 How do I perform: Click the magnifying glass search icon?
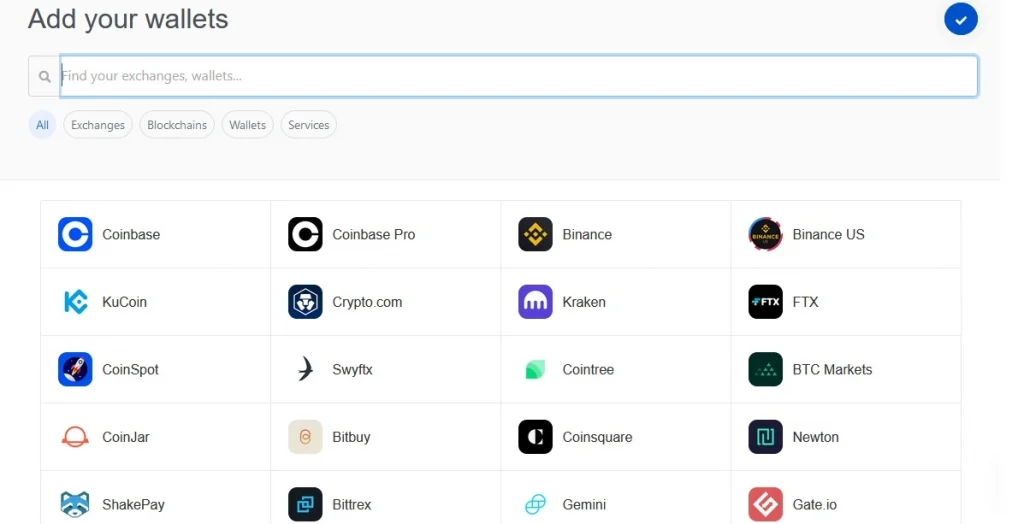[44, 76]
